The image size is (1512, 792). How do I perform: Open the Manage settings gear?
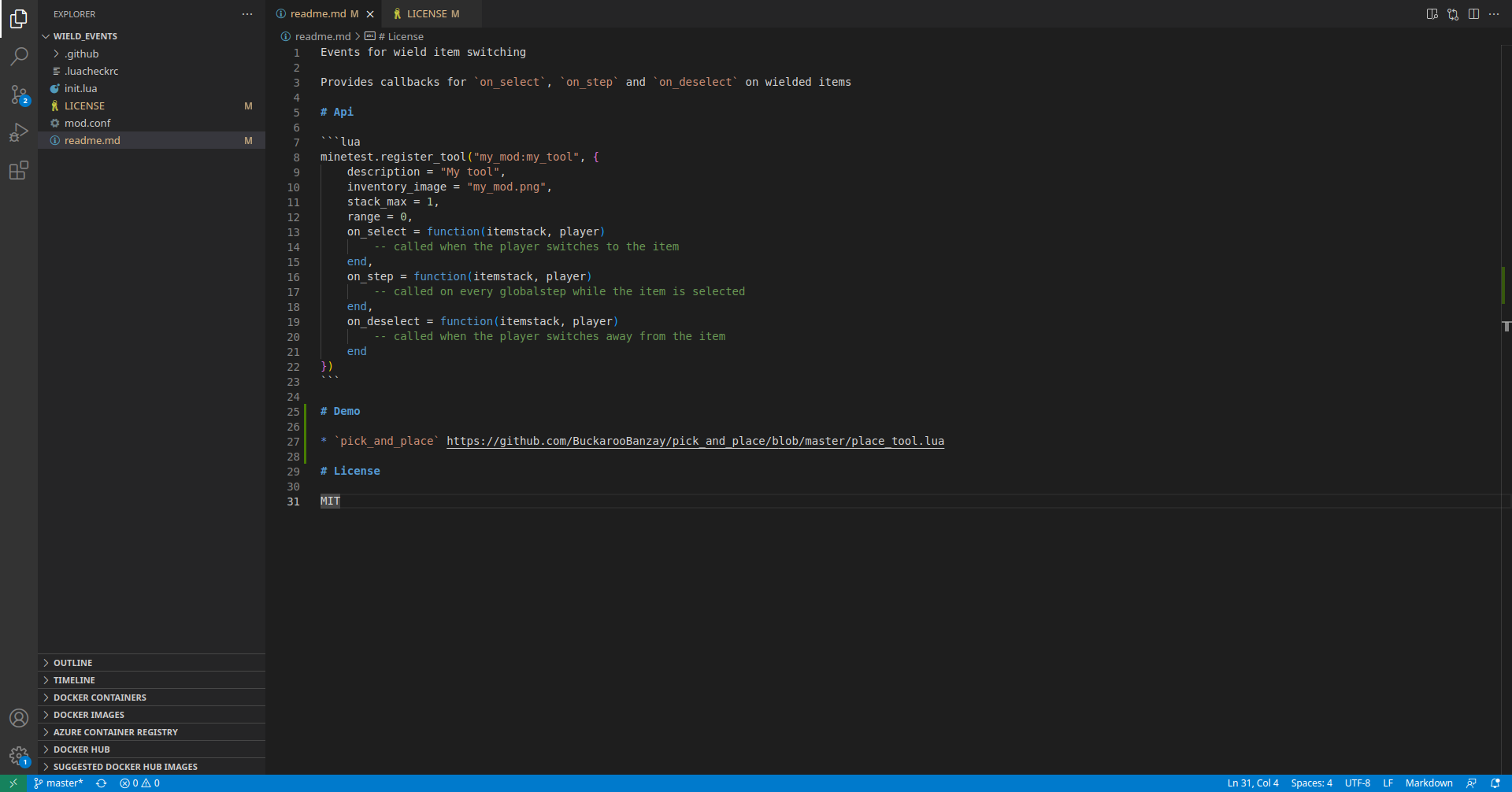19,757
